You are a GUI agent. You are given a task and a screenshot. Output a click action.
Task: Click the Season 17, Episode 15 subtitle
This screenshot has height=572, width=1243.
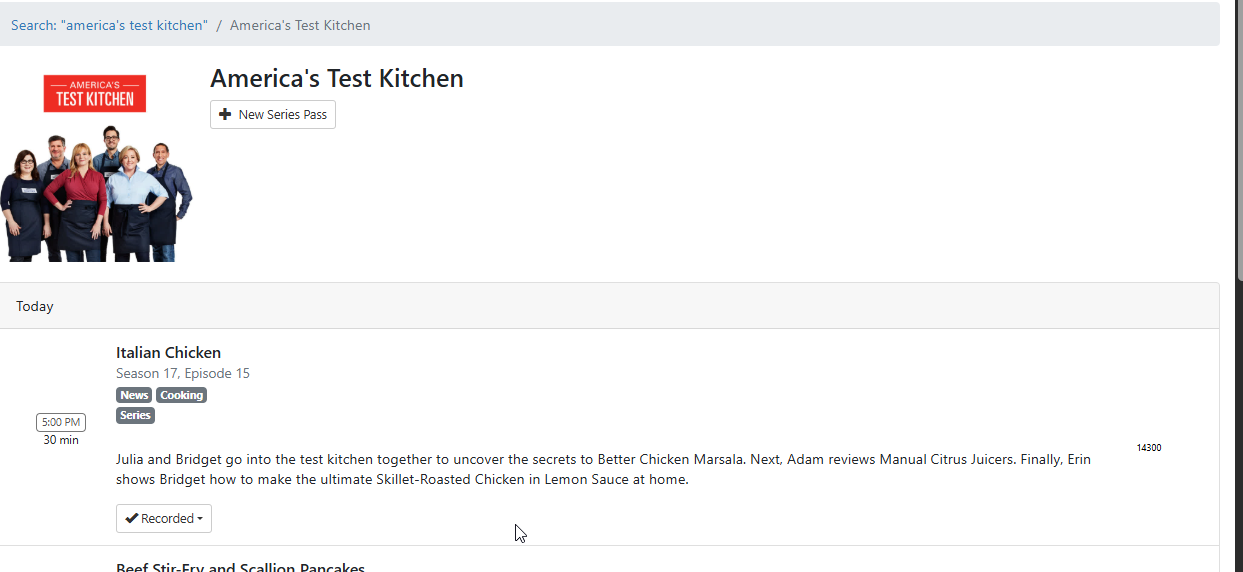(183, 373)
